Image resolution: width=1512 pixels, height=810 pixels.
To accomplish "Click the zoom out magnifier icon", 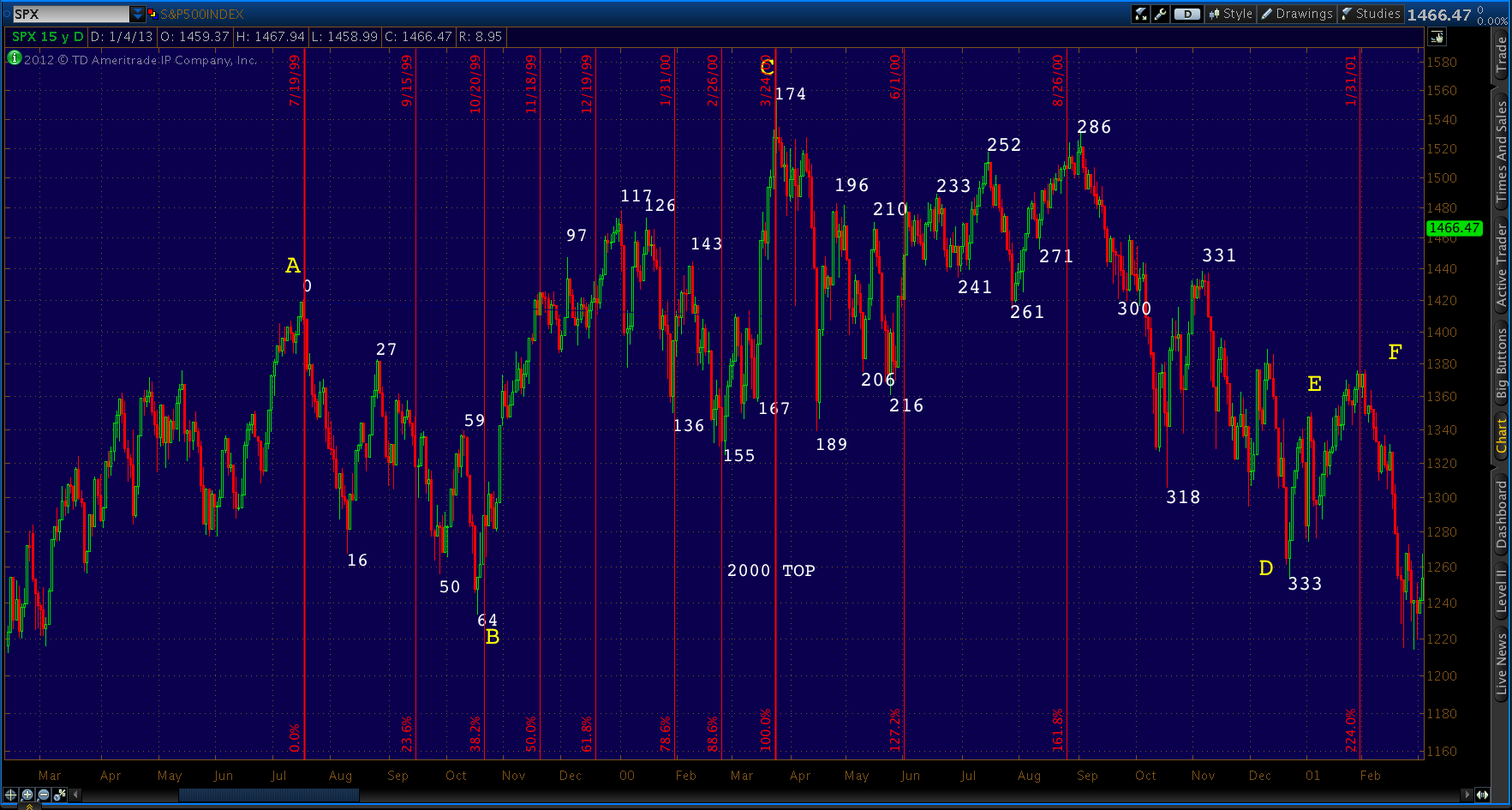I will tap(44, 795).
